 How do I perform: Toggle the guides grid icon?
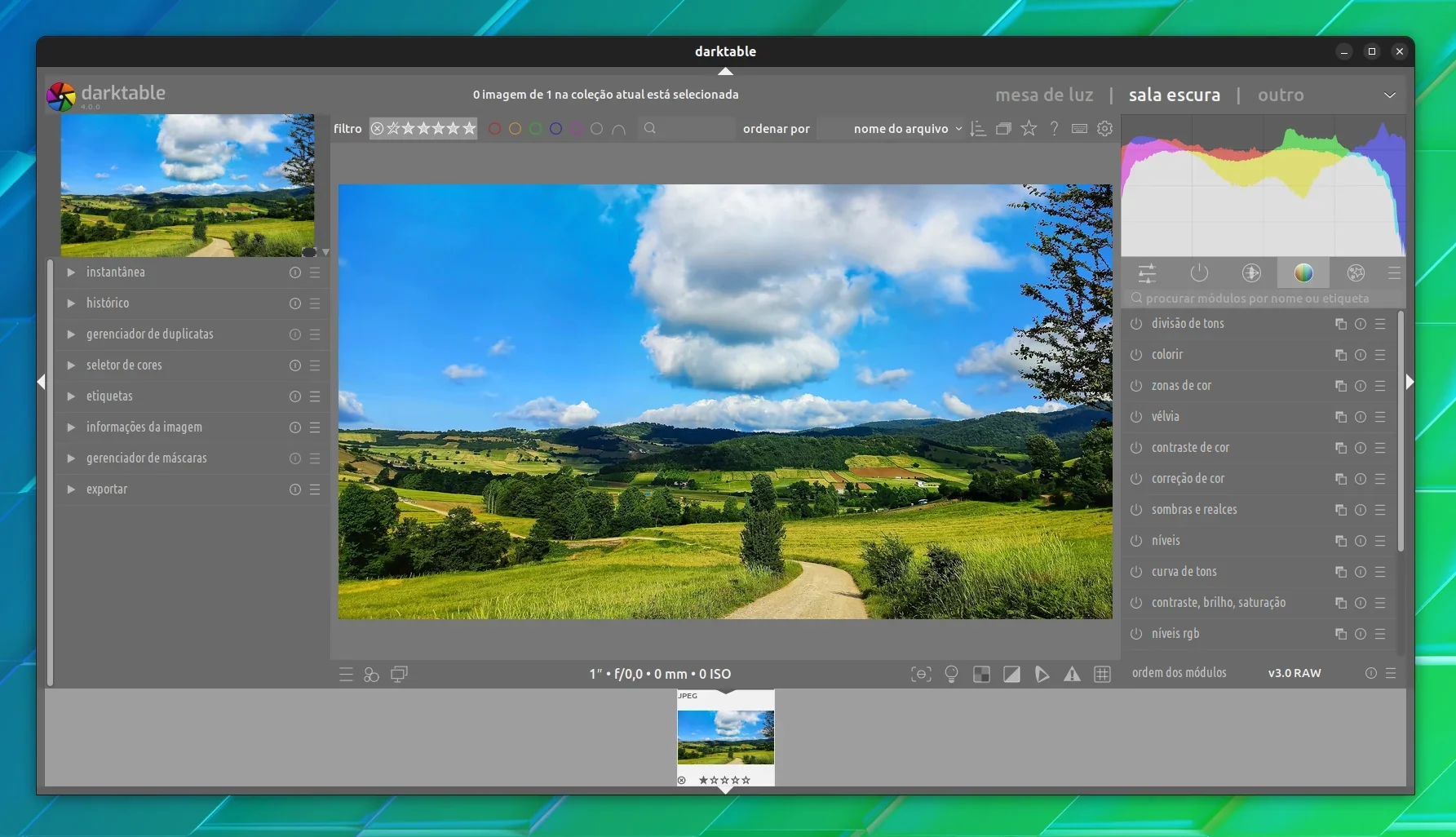point(1102,674)
